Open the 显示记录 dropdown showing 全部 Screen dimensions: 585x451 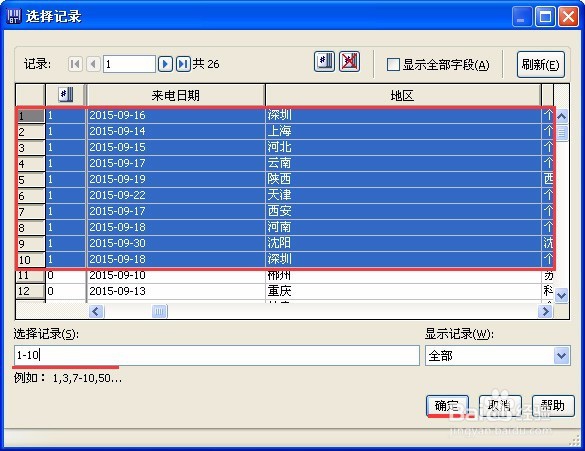pyautogui.click(x=497, y=356)
